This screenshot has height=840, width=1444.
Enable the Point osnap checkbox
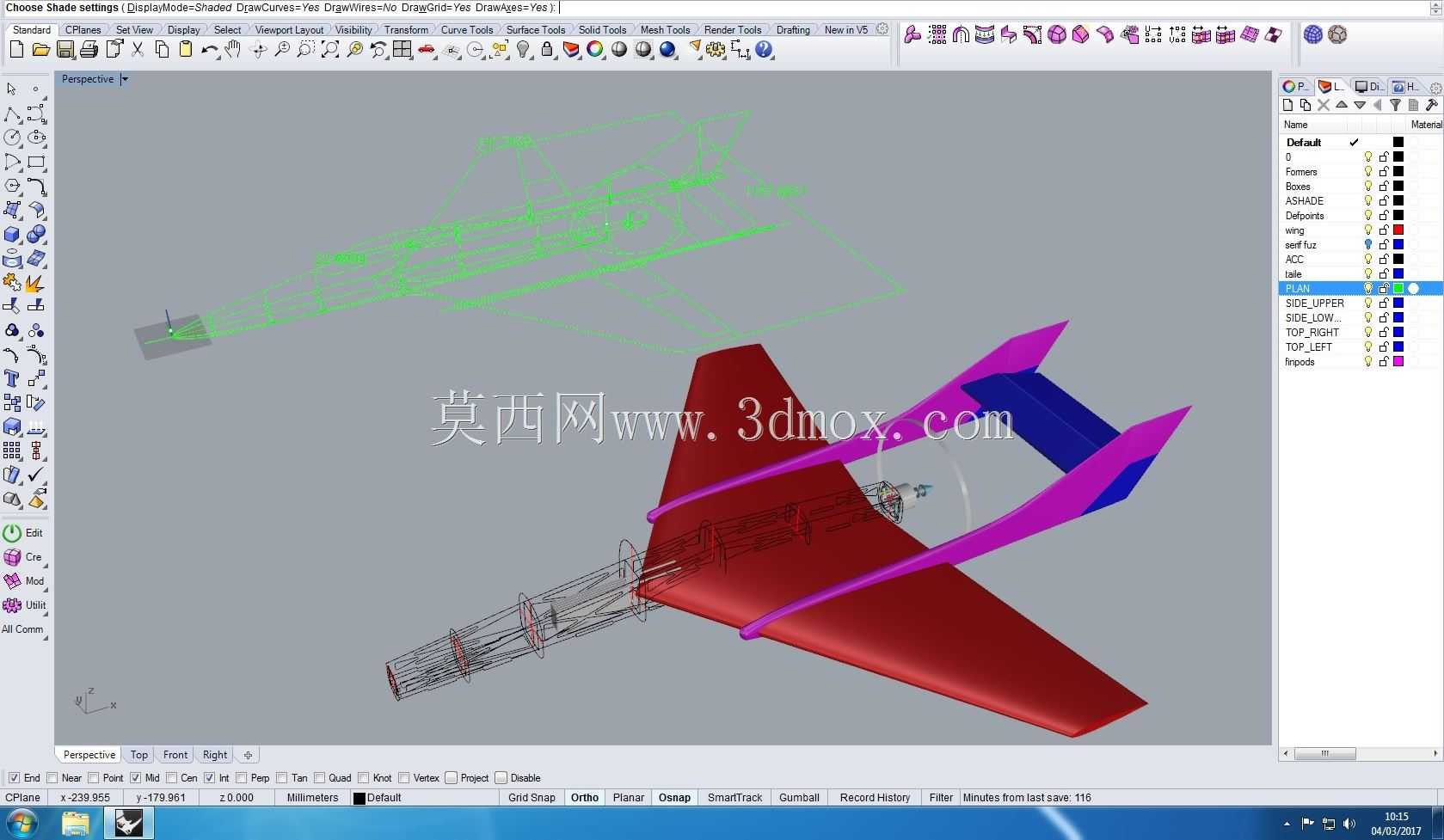click(x=95, y=778)
